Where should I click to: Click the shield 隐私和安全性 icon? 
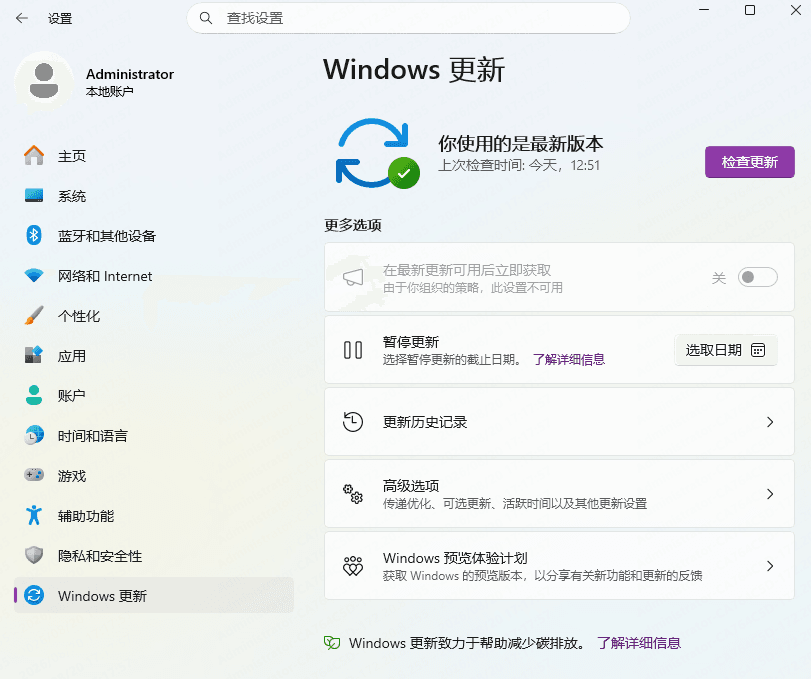(x=34, y=555)
